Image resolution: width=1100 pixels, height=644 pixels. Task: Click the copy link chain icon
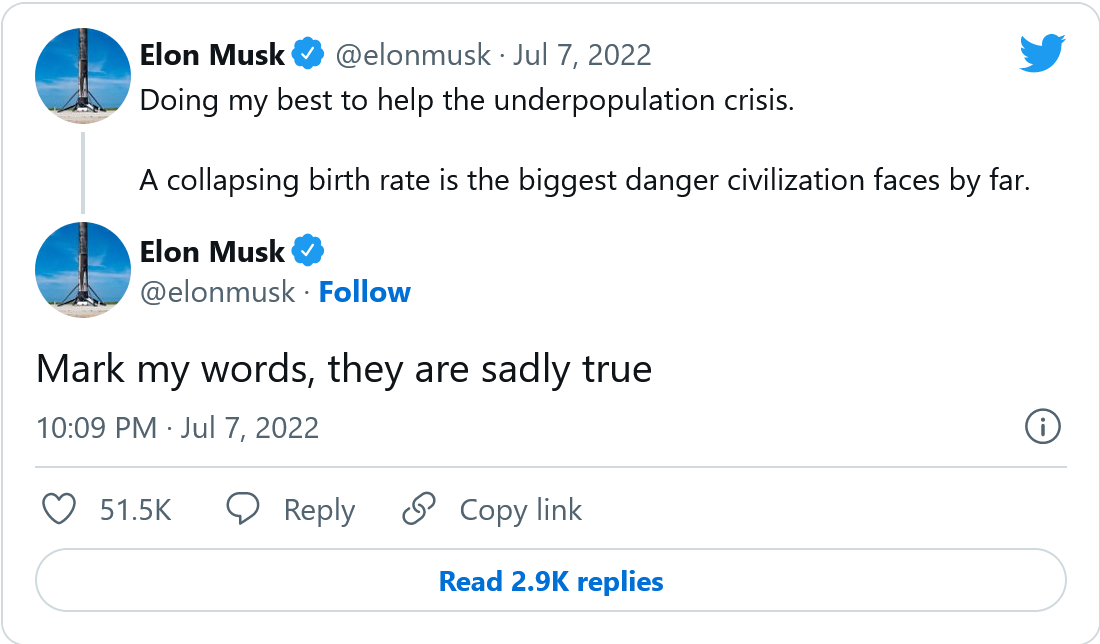pyautogui.click(x=419, y=510)
